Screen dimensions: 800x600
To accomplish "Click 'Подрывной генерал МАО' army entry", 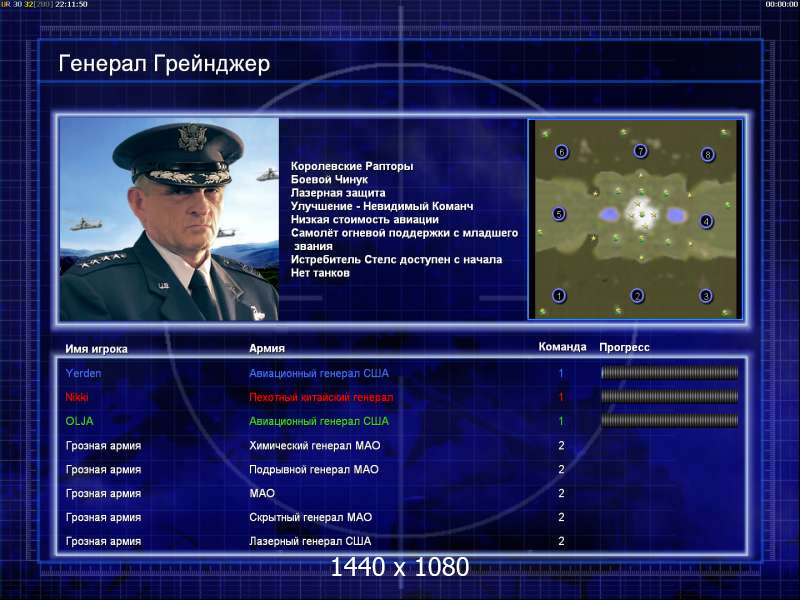I will (x=314, y=469).
